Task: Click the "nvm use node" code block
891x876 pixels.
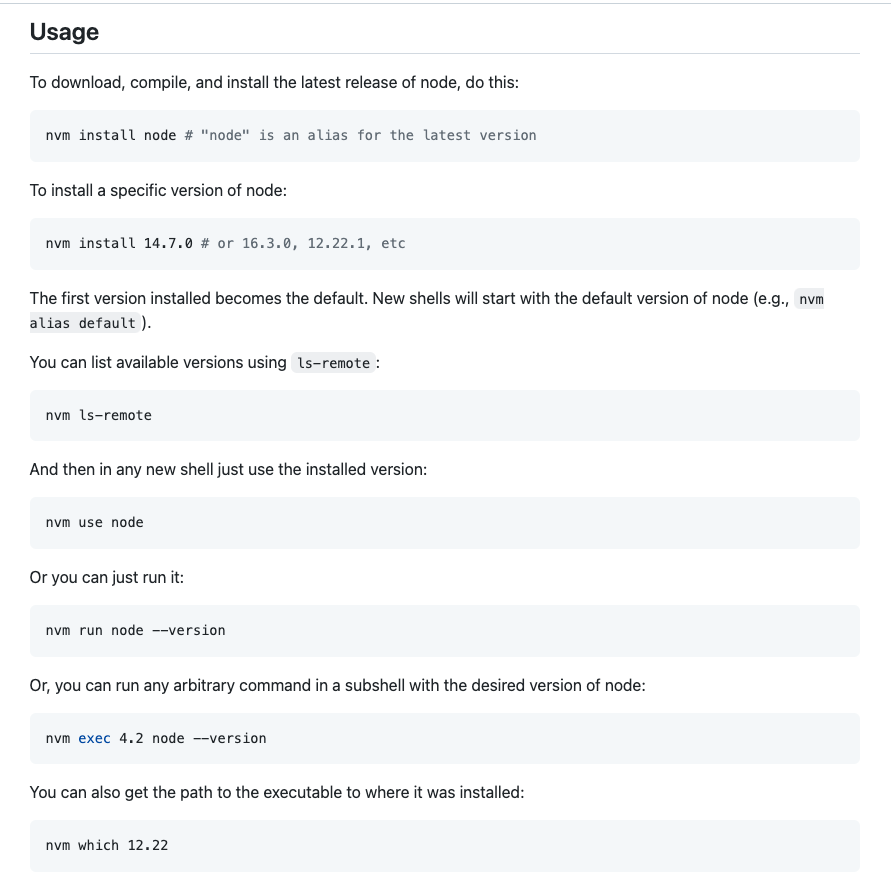Action: click(95, 522)
